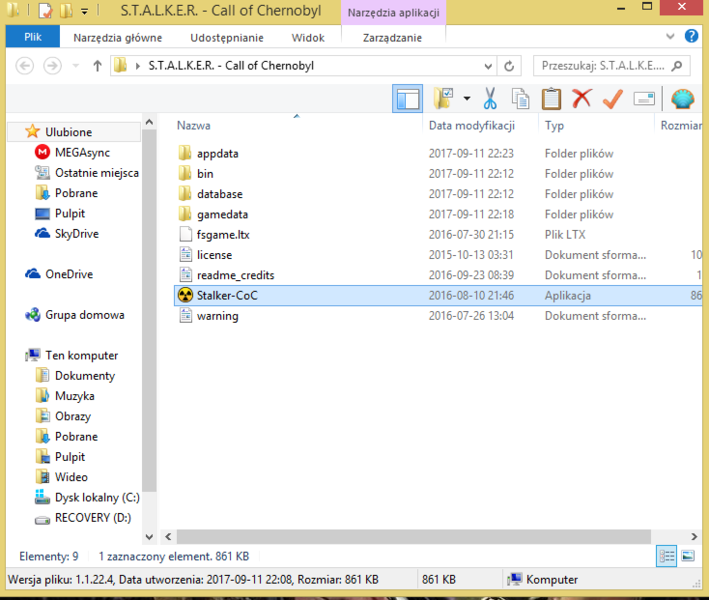709x600 pixels.
Task: Click the red X Delete icon
Action: click(581, 98)
